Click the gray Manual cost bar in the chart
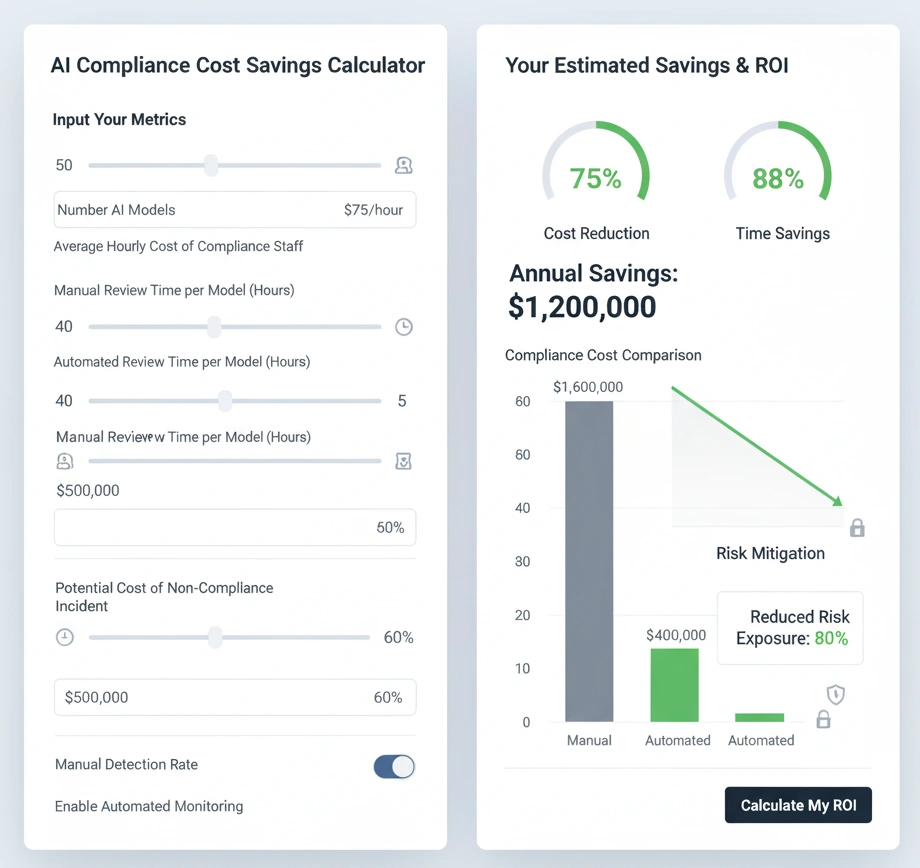 point(589,560)
